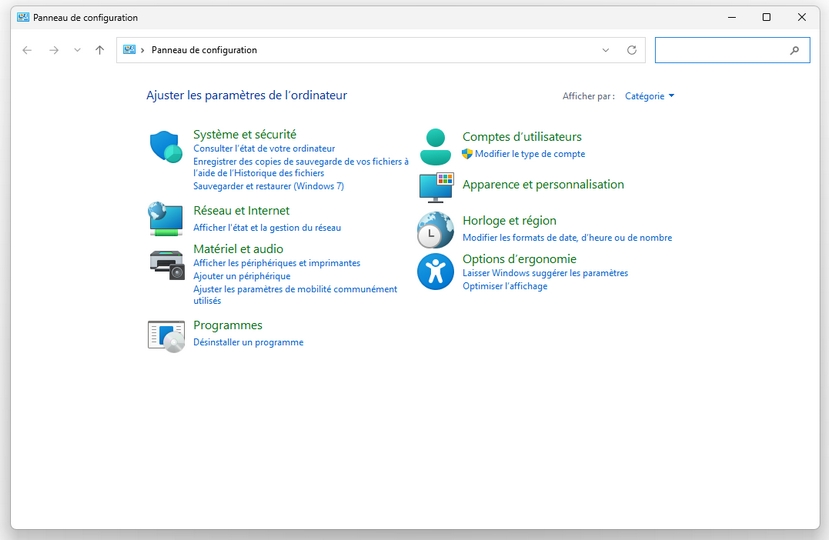Refresh the Panneau de configuration view
The height and width of the screenshot is (540, 829).
pyautogui.click(x=631, y=50)
